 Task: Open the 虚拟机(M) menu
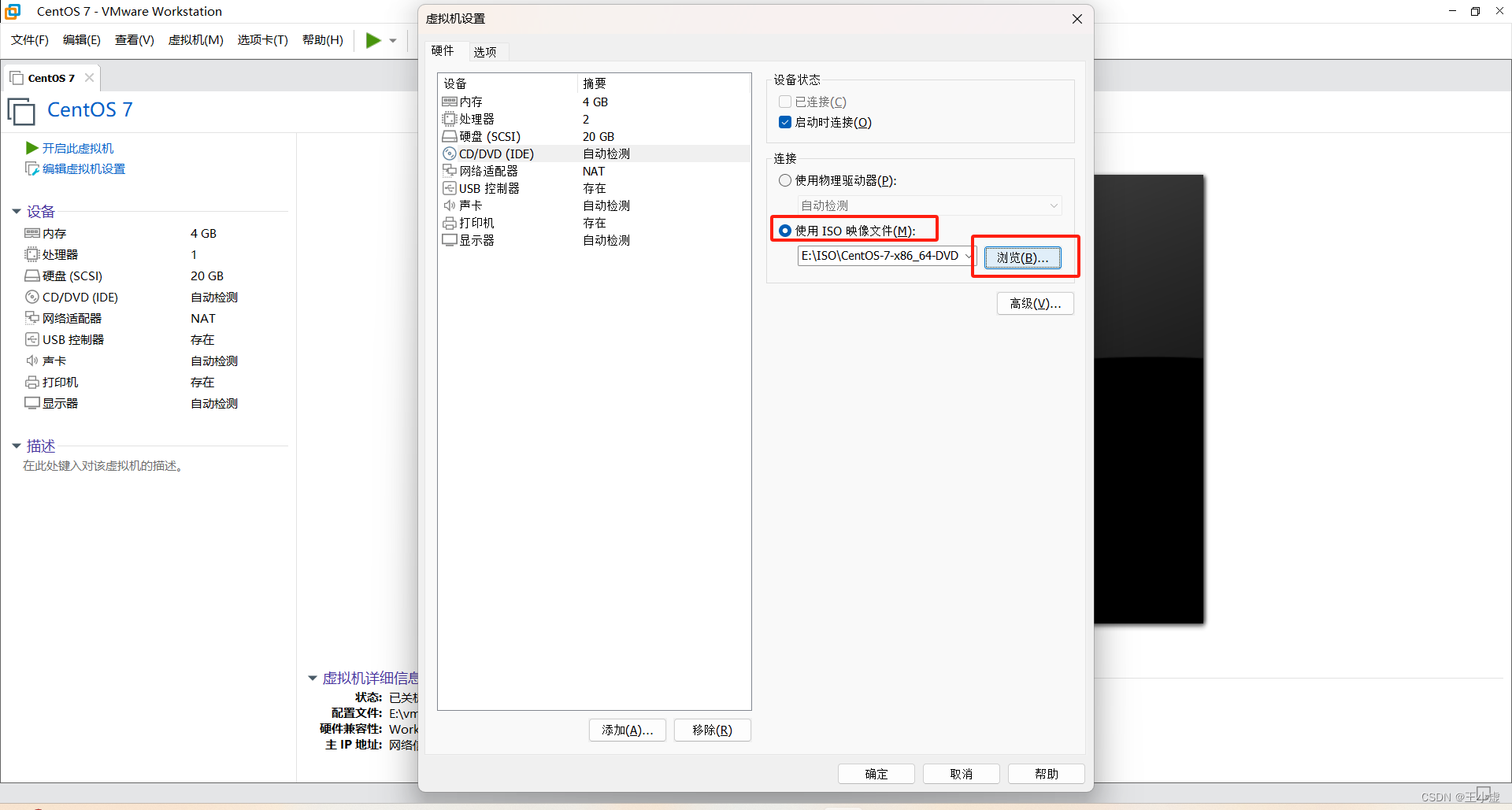pos(196,40)
